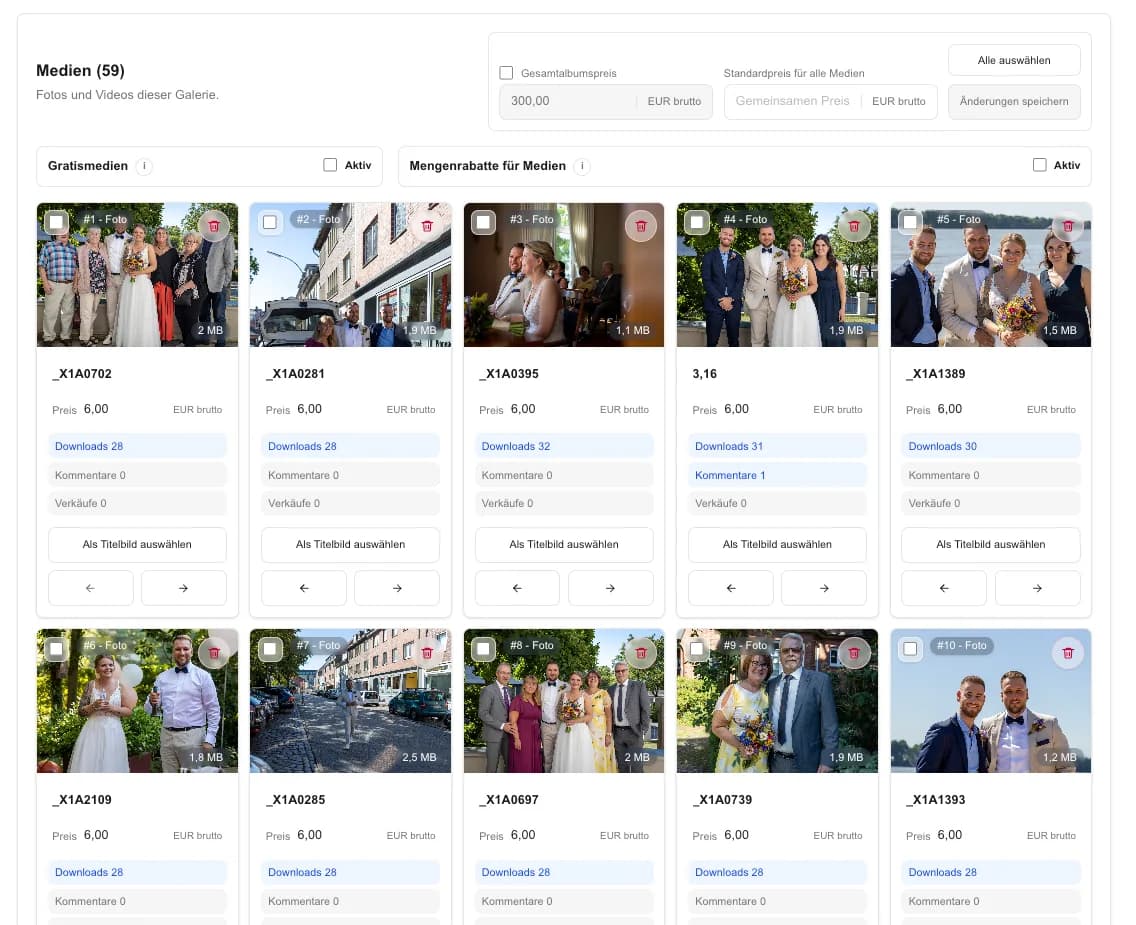Image resolution: width=1136 pixels, height=925 pixels.
Task: Delete photo #9 with trash icon
Action: [854, 653]
